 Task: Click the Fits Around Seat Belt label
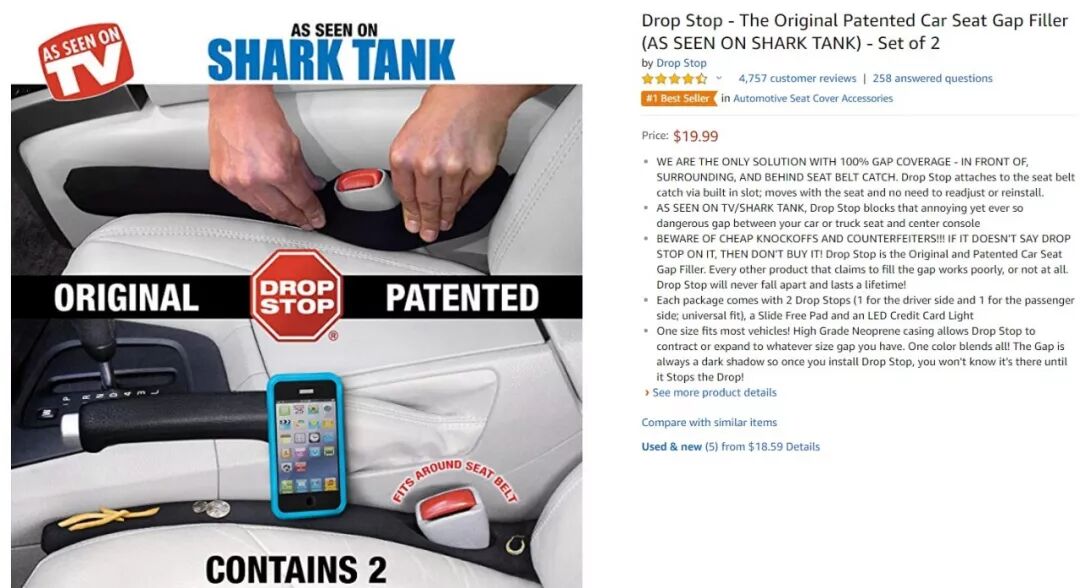pyautogui.click(x=455, y=480)
